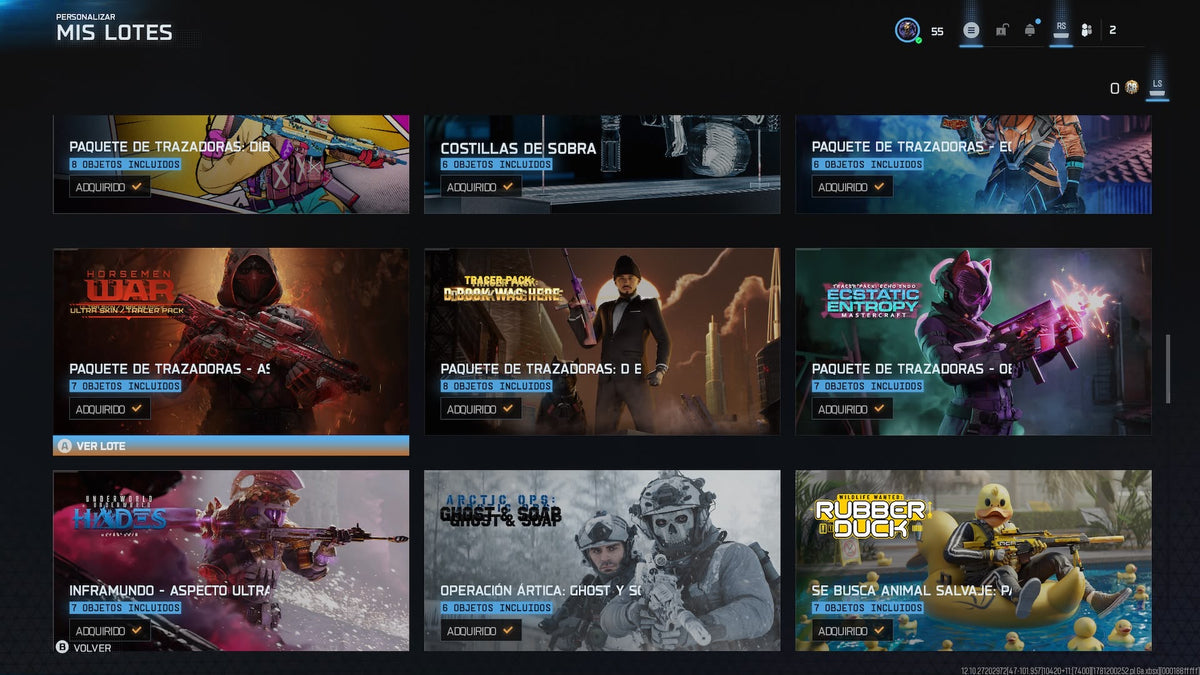Click Adquirido on Operación Ártica pack

[x=481, y=631]
